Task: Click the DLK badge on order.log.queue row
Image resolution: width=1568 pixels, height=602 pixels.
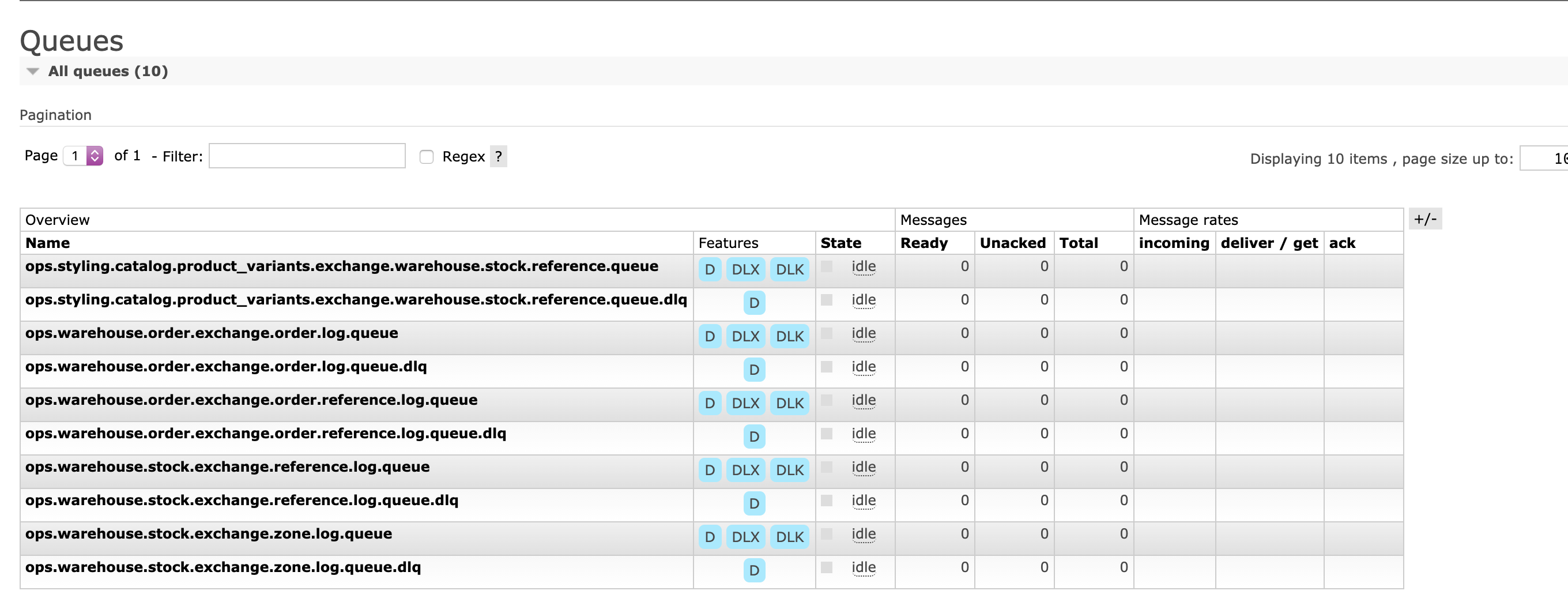Action: coord(790,336)
